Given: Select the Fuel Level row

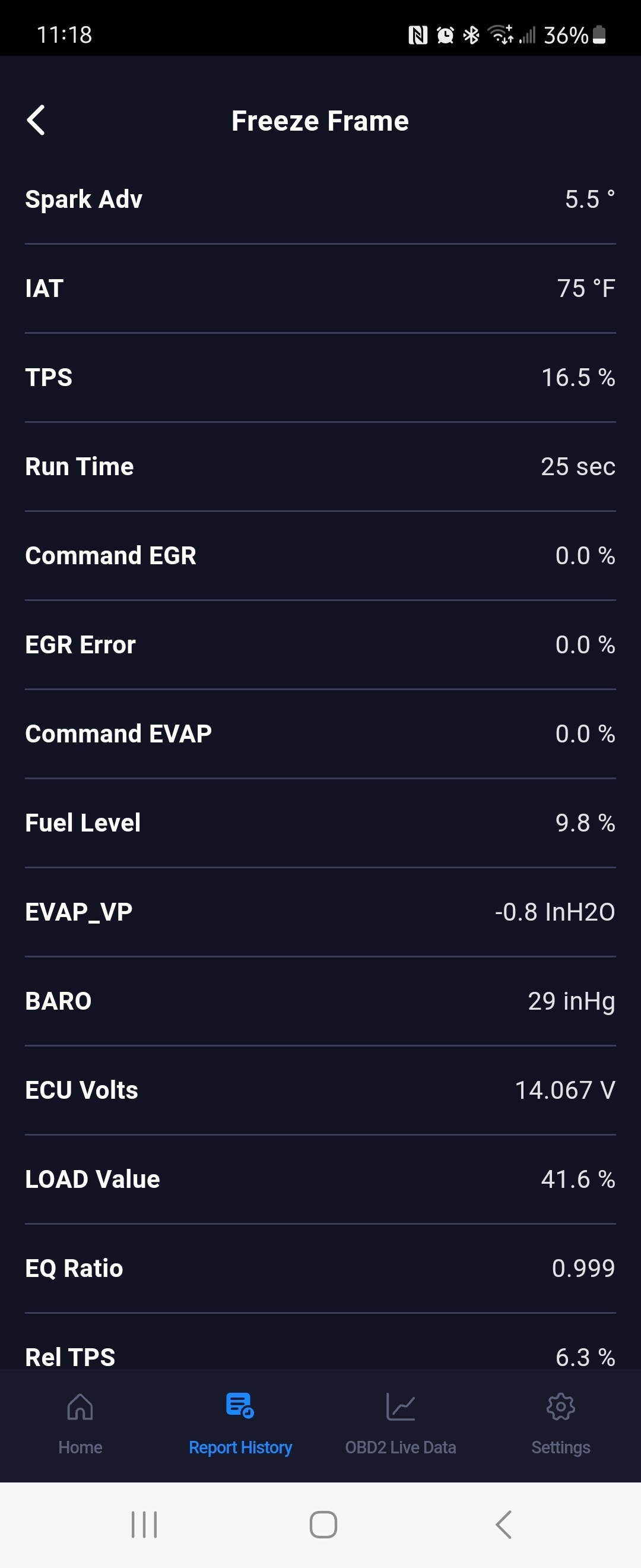Looking at the screenshot, I should [320, 823].
